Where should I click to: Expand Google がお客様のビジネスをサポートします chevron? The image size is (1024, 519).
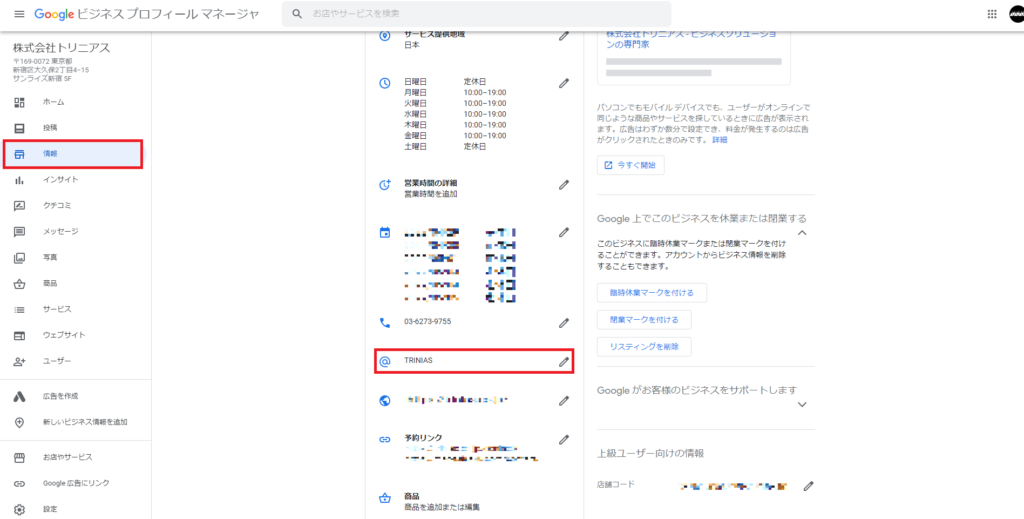click(x=803, y=404)
